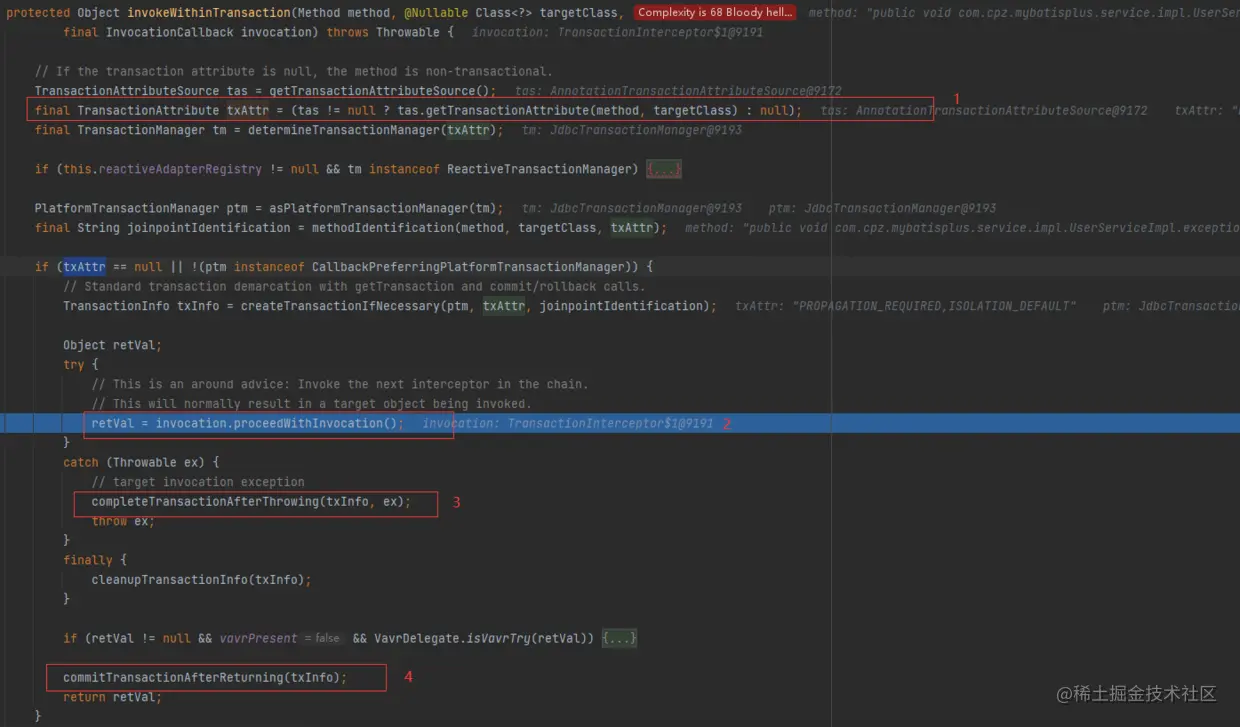
Task: Click comment 'target invocation exception'
Action: pos(198,482)
